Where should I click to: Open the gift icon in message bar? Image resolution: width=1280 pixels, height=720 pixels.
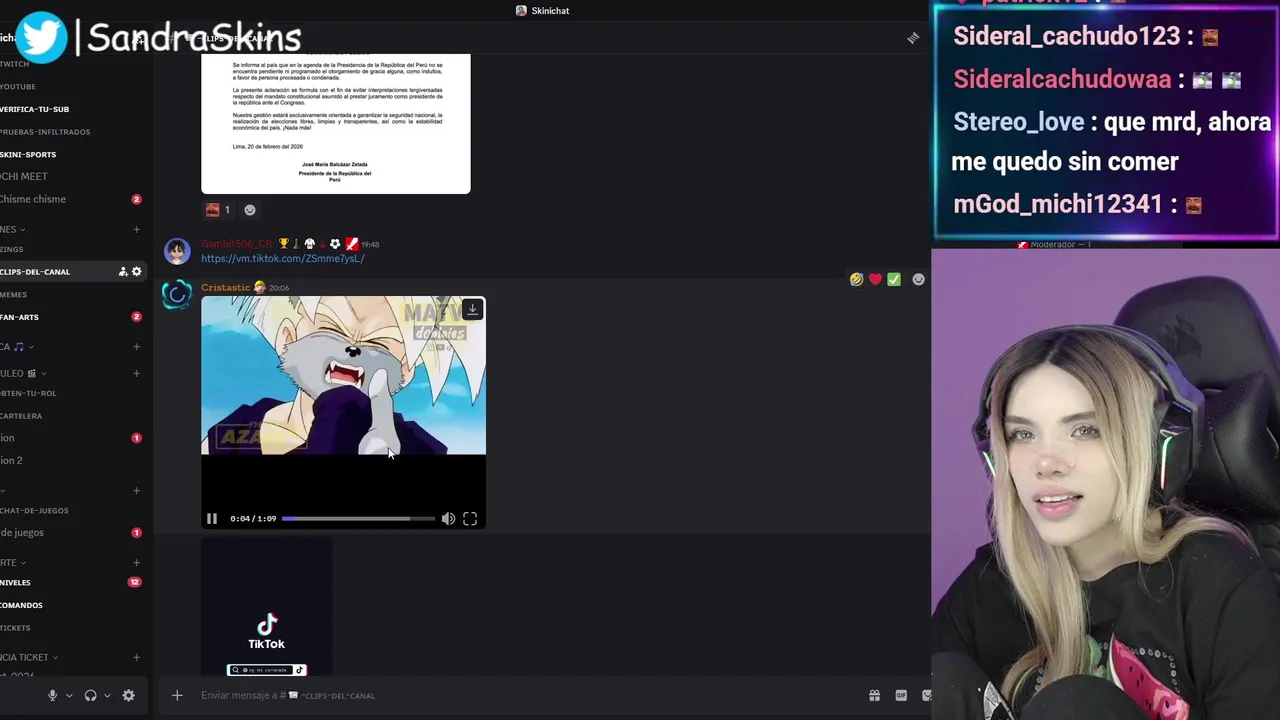tap(874, 695)
